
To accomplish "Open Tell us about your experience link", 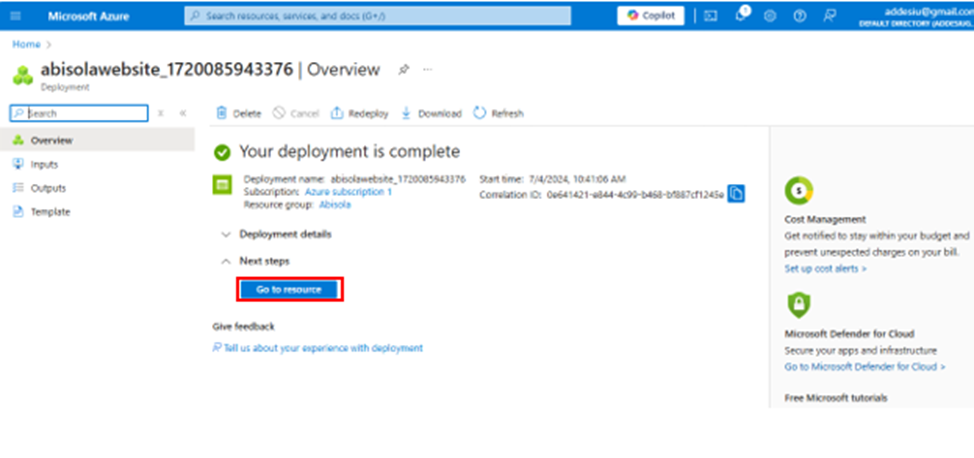I will (x=317, y=348).
